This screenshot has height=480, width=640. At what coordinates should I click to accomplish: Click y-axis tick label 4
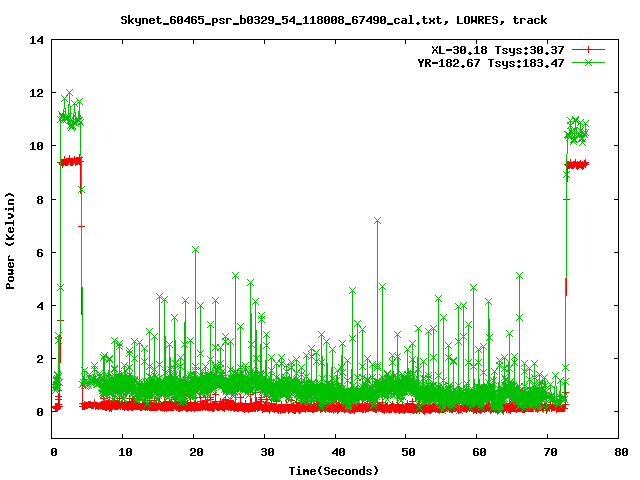click(x=40, y=306)
